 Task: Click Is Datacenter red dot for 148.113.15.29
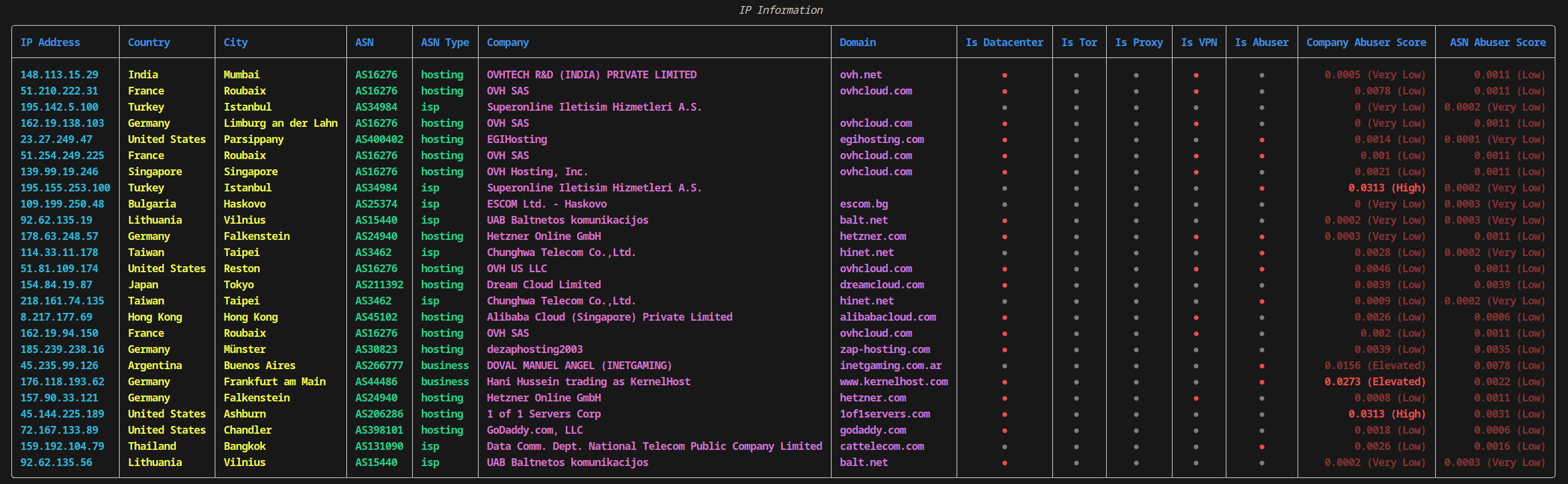click(1004, 75)
